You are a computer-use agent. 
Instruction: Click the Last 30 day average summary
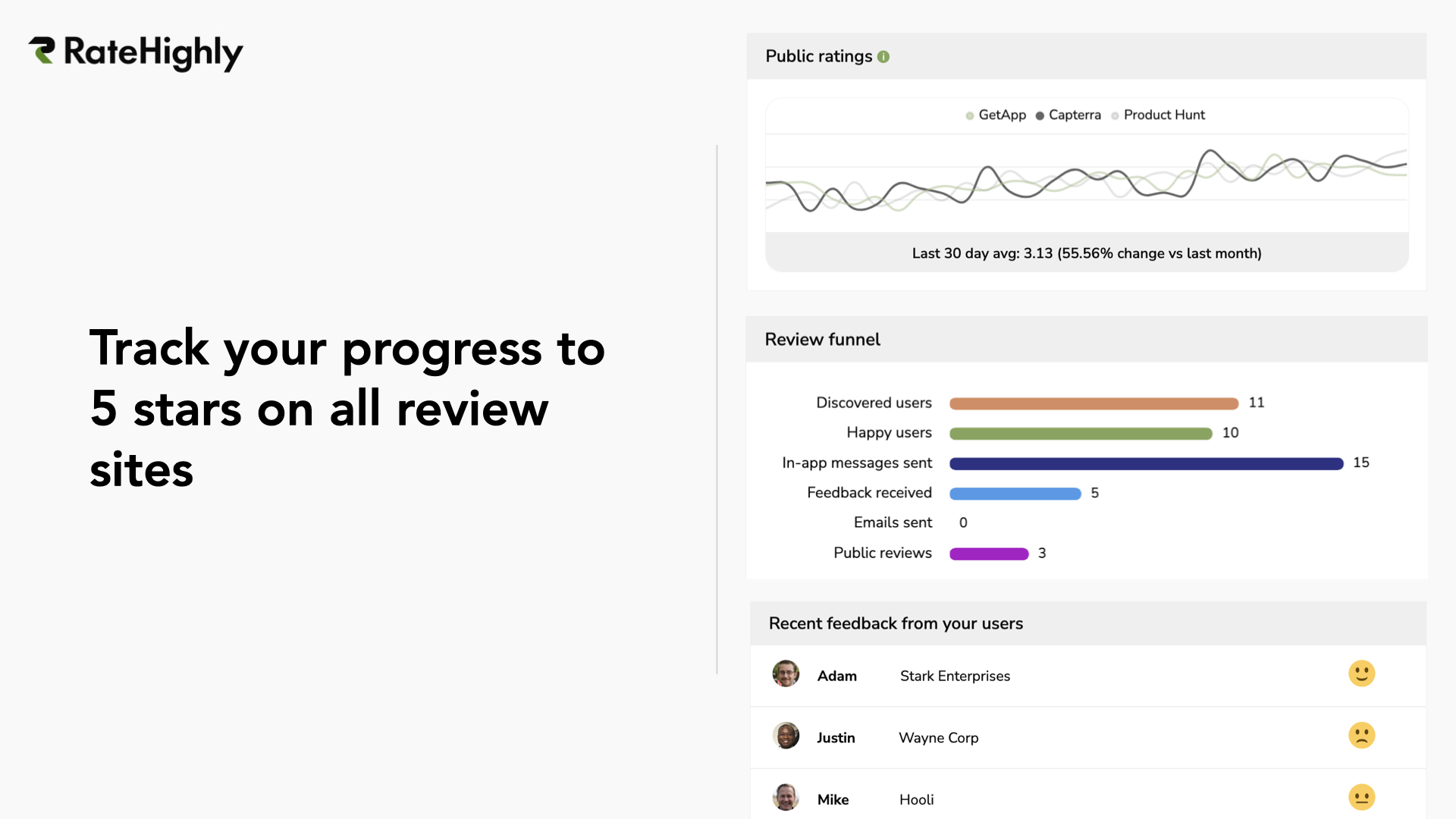click(x=1086, y=253)
